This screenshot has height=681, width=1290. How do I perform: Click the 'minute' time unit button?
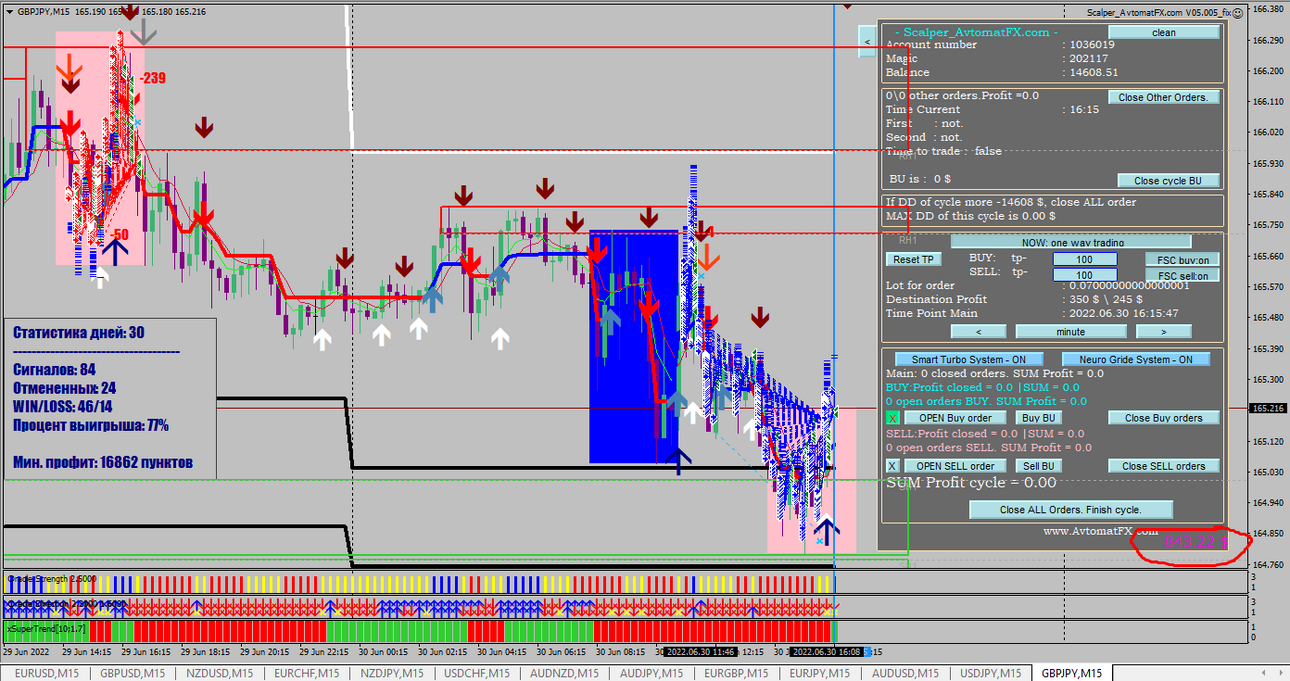tap(1070, 331)
